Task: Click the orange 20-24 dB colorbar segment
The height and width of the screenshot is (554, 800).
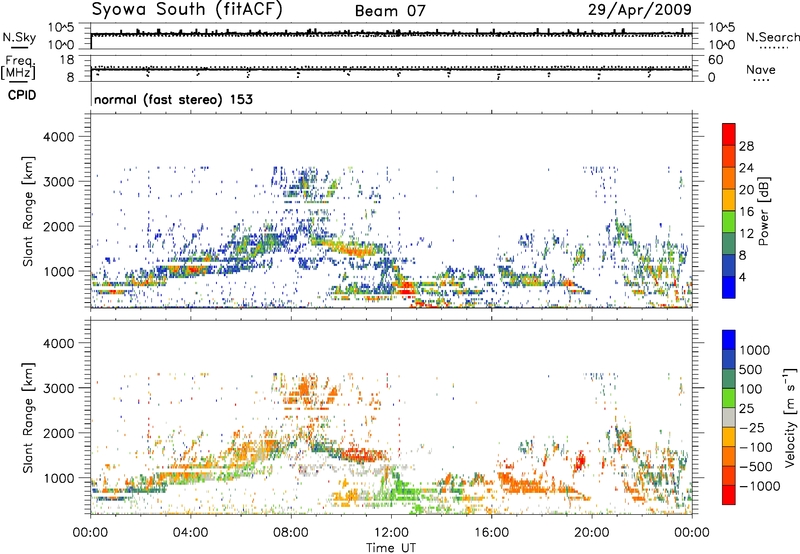Action: pyautogui.click(x=729, y=178)
